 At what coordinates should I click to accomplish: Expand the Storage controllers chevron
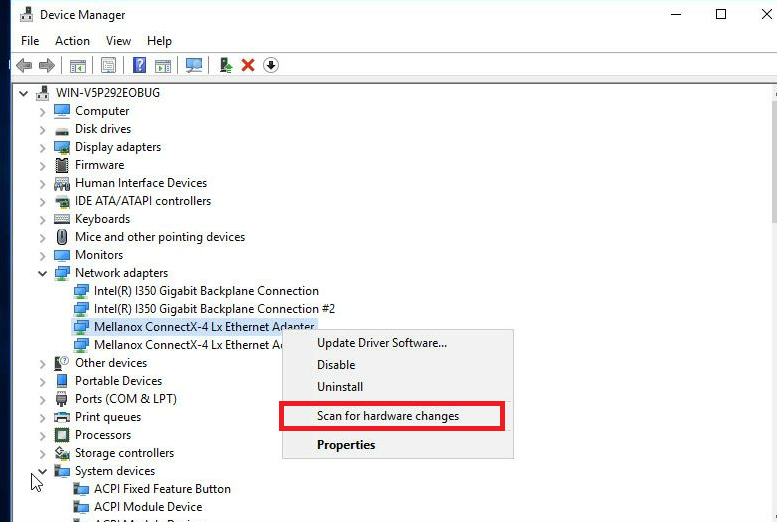pos(43,454)
